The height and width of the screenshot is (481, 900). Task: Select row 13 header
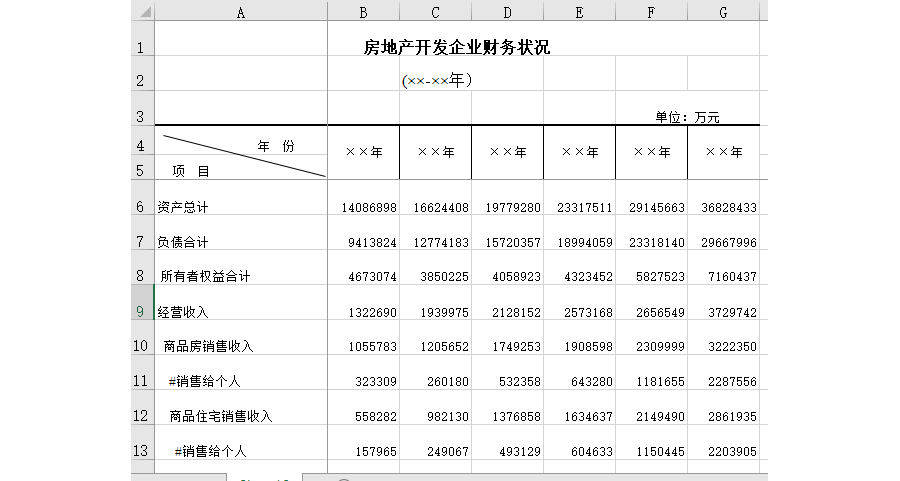click(142, 443)
